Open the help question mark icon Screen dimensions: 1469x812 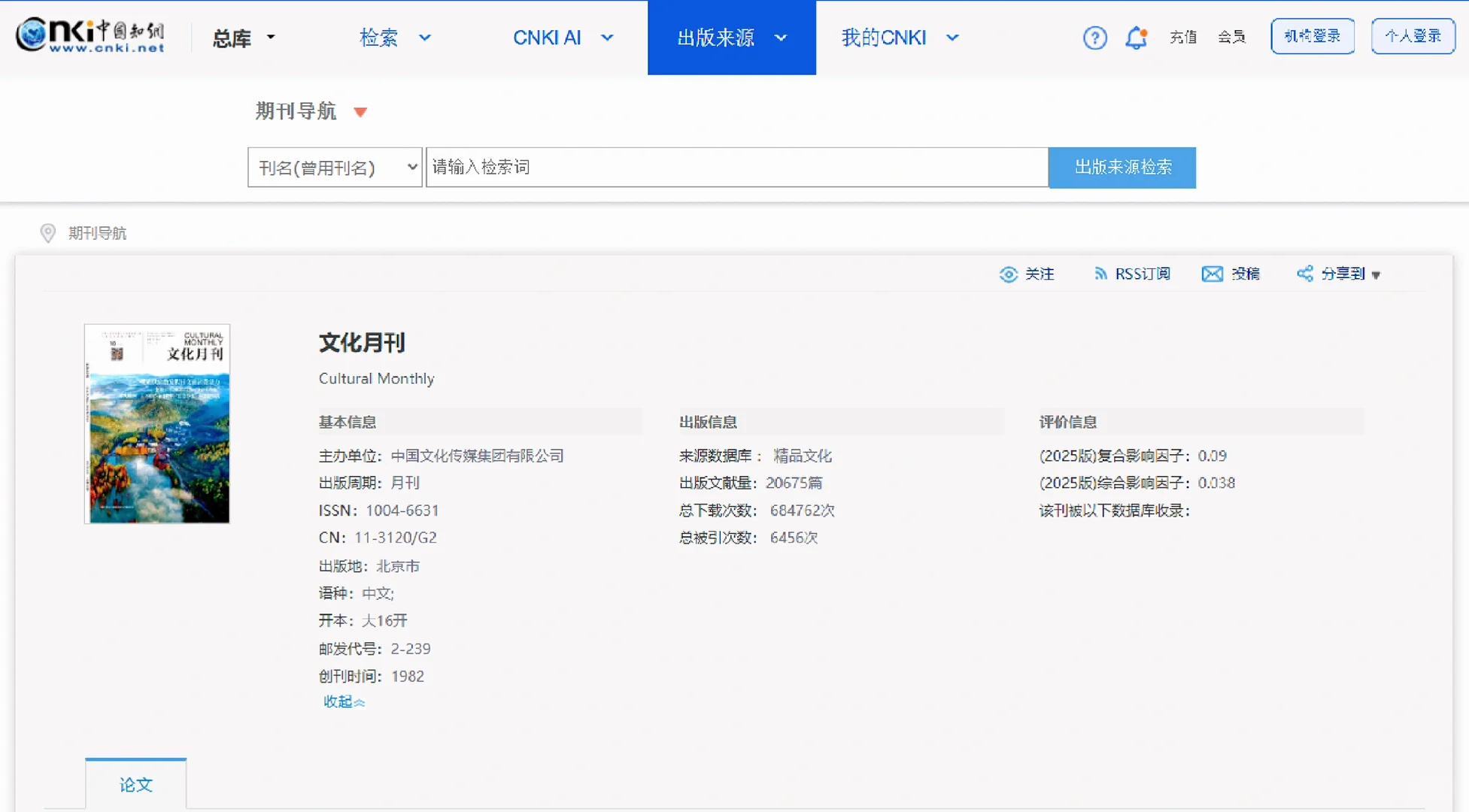click(1095, 38)
